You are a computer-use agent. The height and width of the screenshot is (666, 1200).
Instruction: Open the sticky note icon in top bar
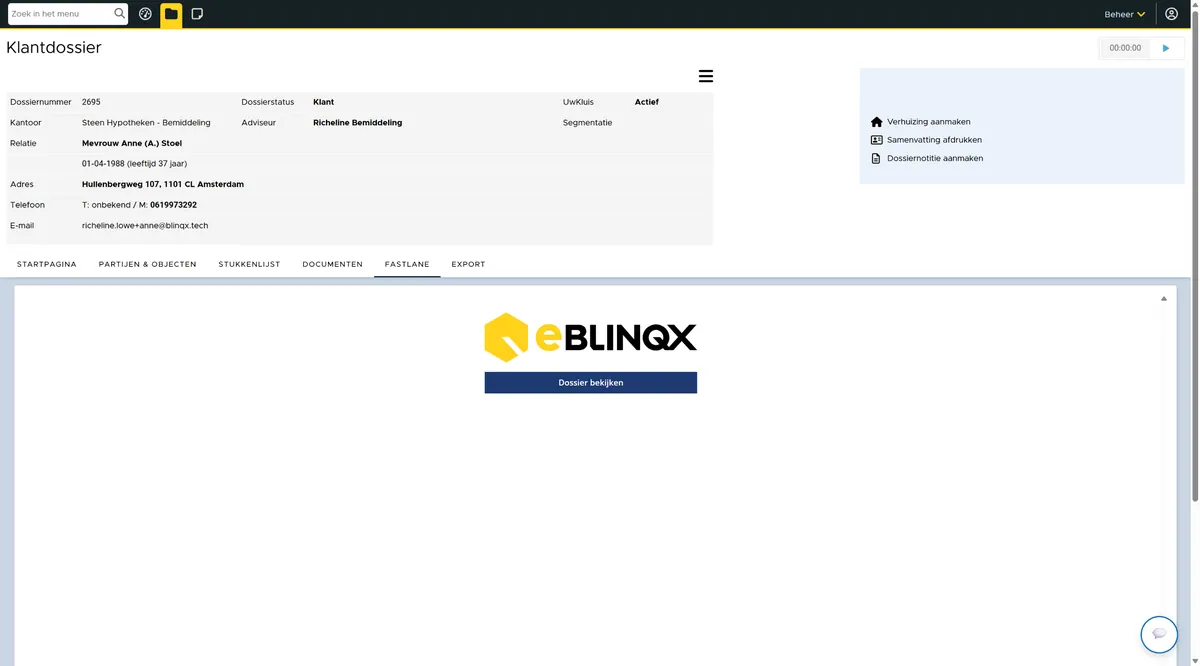197,14
